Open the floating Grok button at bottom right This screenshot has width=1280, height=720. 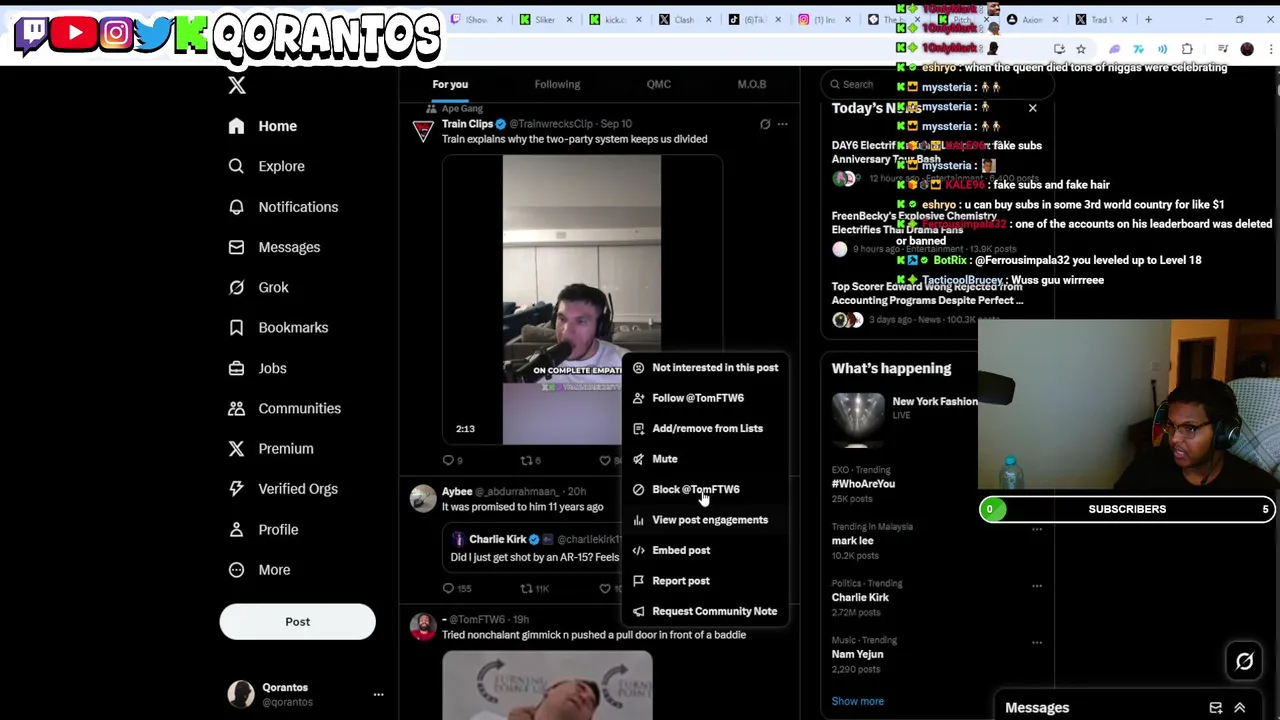[x=1244, y=661]
